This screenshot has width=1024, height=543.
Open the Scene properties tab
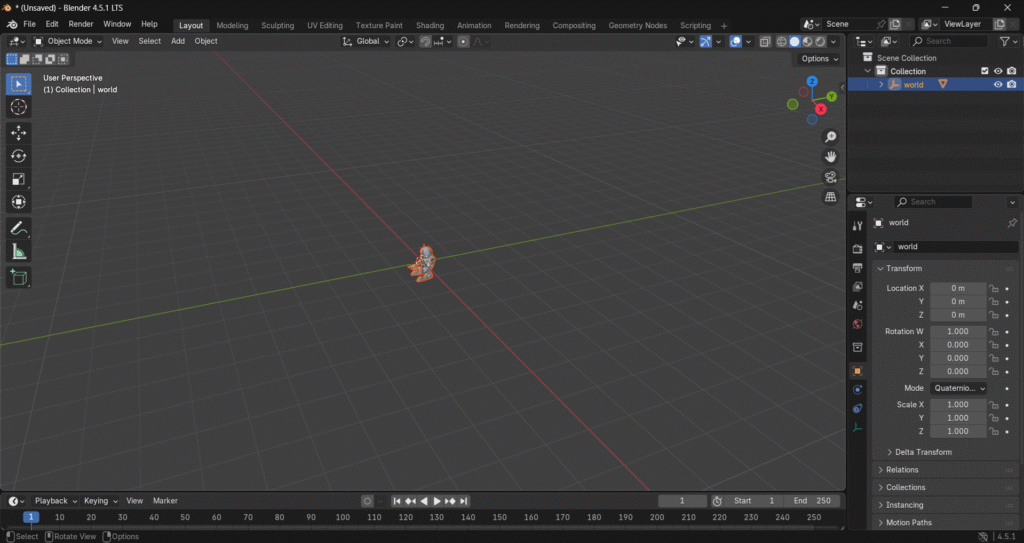[x=857, y=305]
